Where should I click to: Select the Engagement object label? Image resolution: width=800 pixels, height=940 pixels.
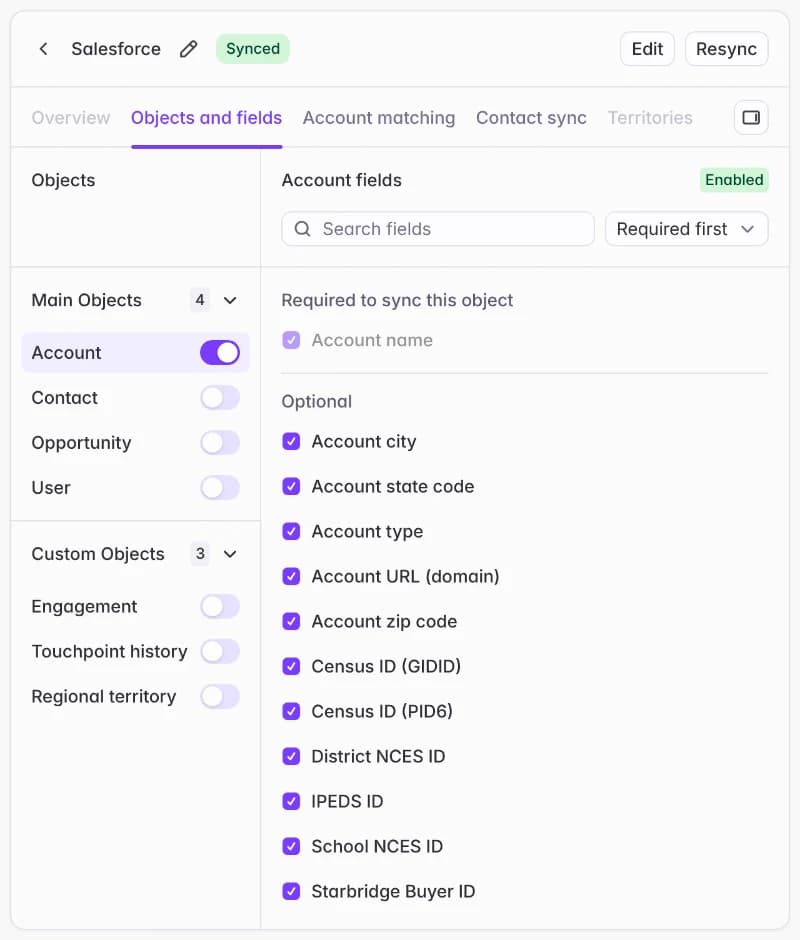[x=84, y=607]
